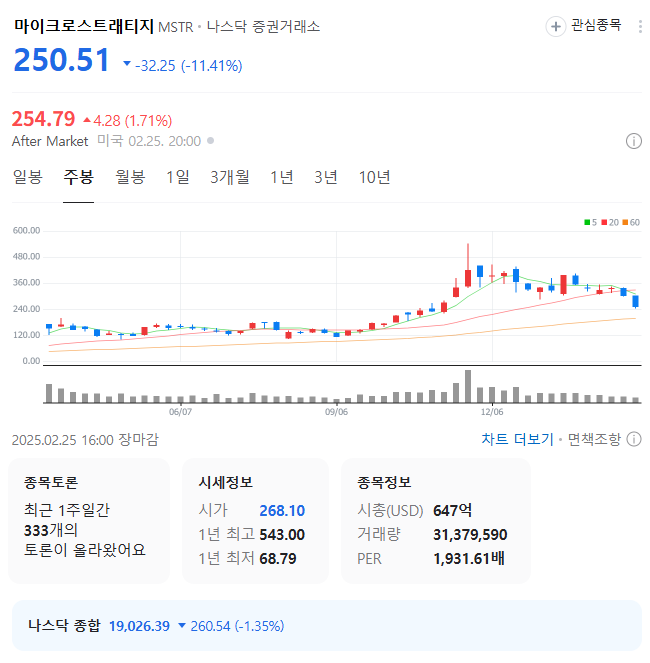Image resolution: width=650 pixels, height=663 pixels.
Task: Add MSTR to watchlist with plus icon
Action: tap(556, 27)
